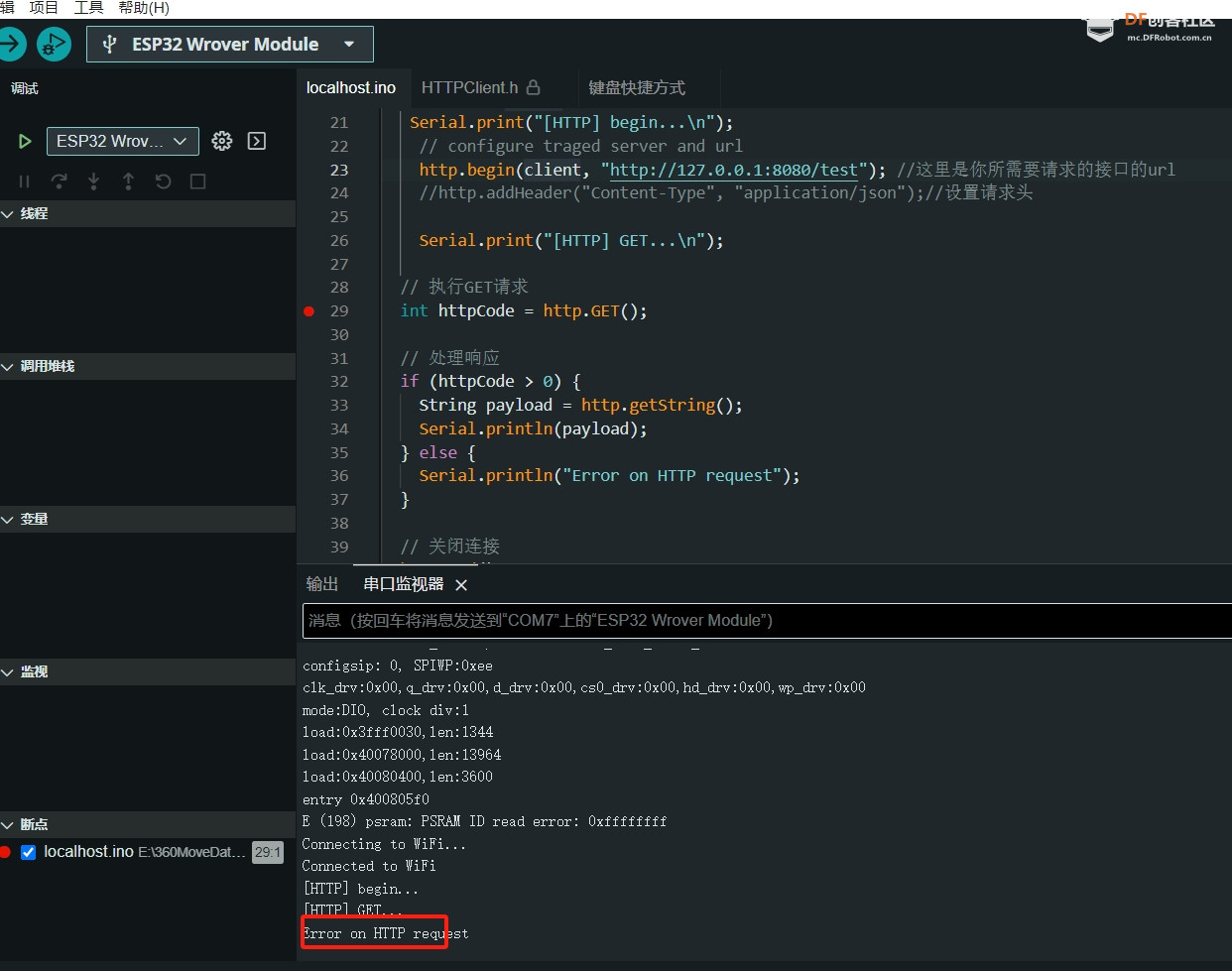Click the Restart debug control
This screenshot has height=971, width=1232.
click(163, 182)
